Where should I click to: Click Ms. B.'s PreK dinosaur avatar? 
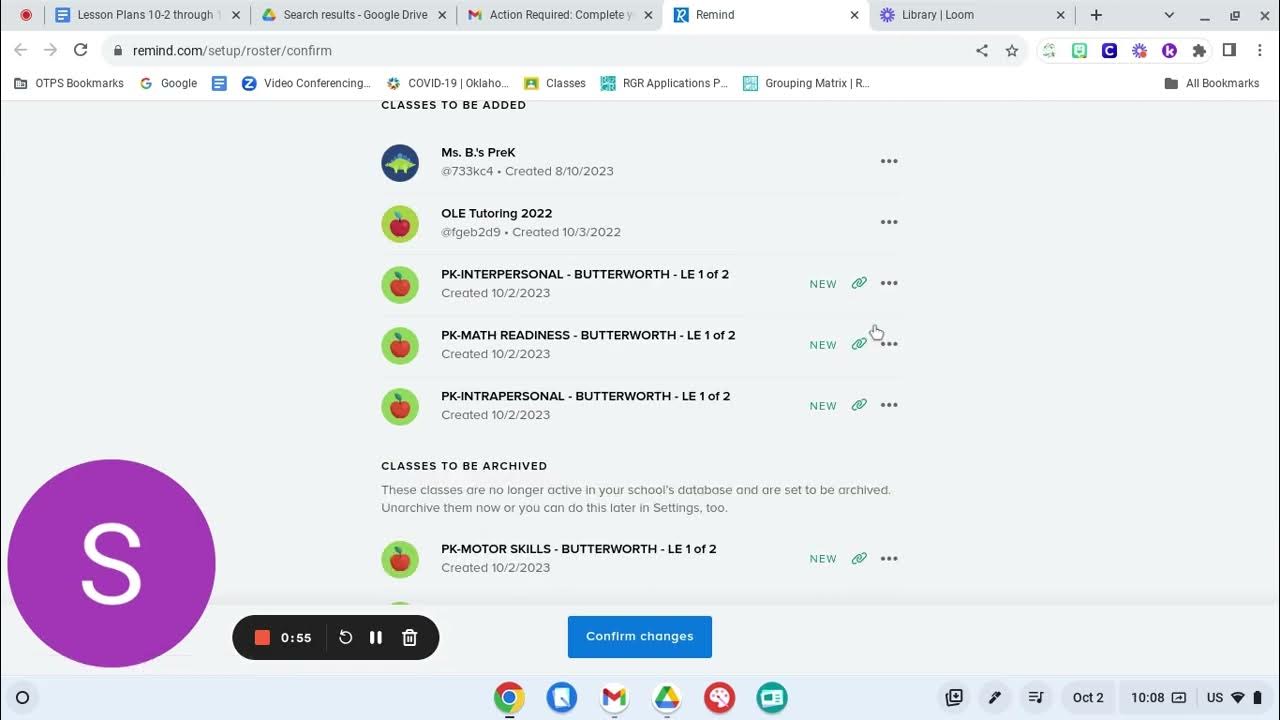[x=400, y=162]
